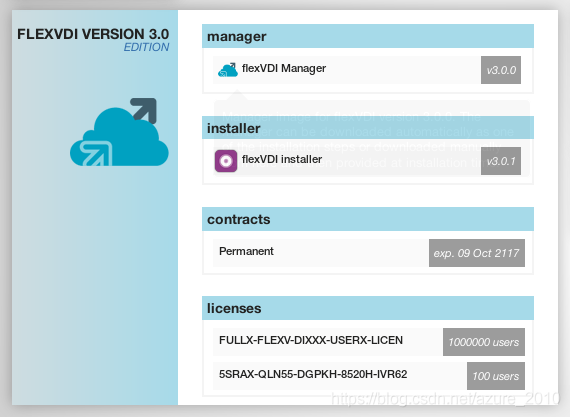Click the FLEXVDI VERSION 3.0 title

[x=93, y=34]
